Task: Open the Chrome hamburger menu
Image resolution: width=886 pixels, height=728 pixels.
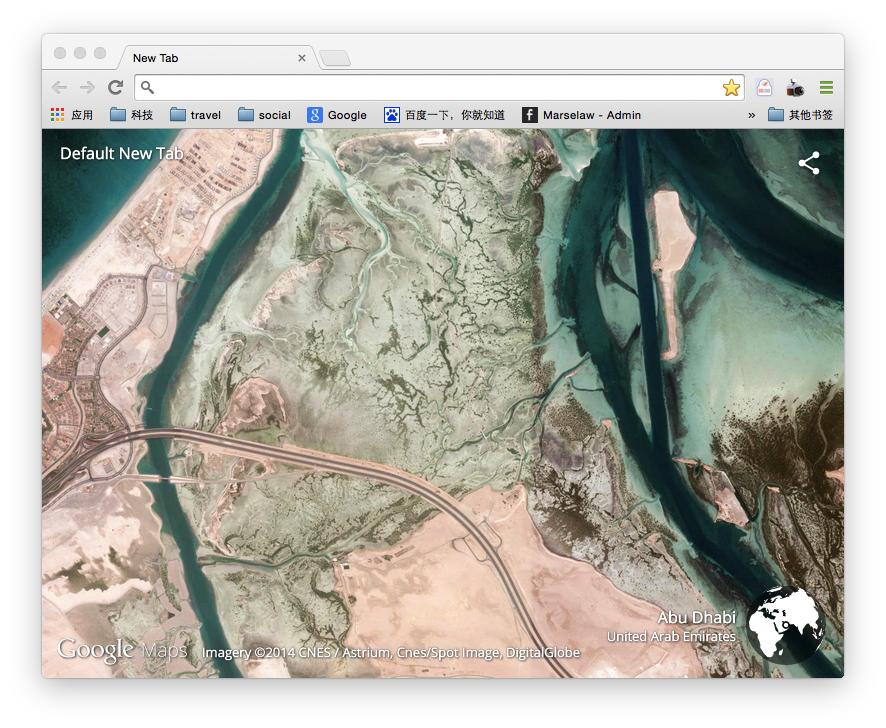Action: point(826,88)
